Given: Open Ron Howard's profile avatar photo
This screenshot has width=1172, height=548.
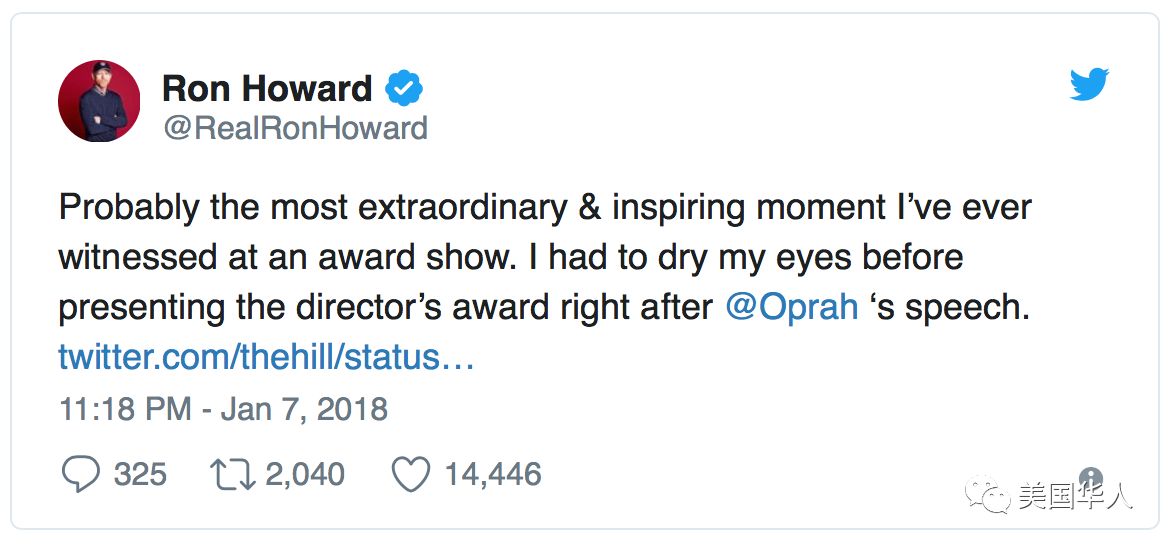Looking at the screenshot, I should tap(99, 100).
